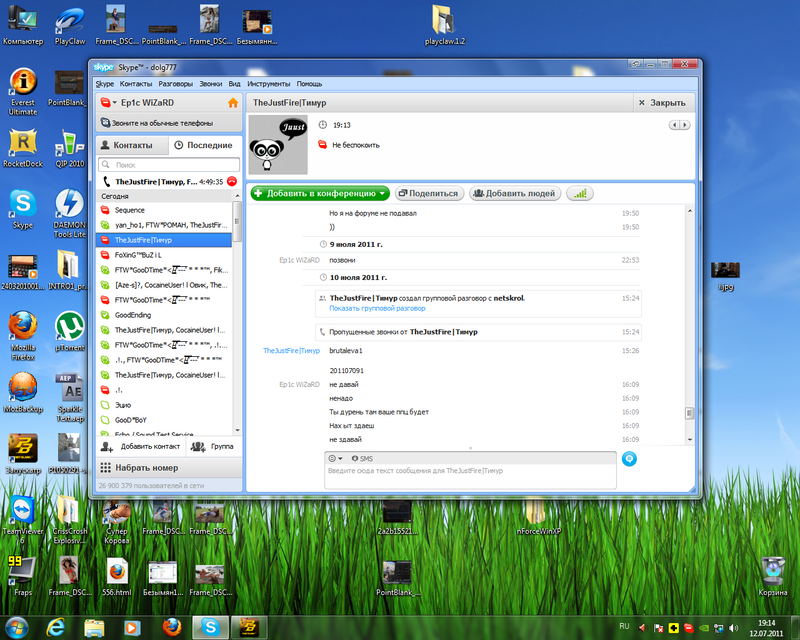The height and width of the screenshot is (640, 800).
Task: Click TheJustFire panda avatar thumbnail
Action: coord(278,144)
